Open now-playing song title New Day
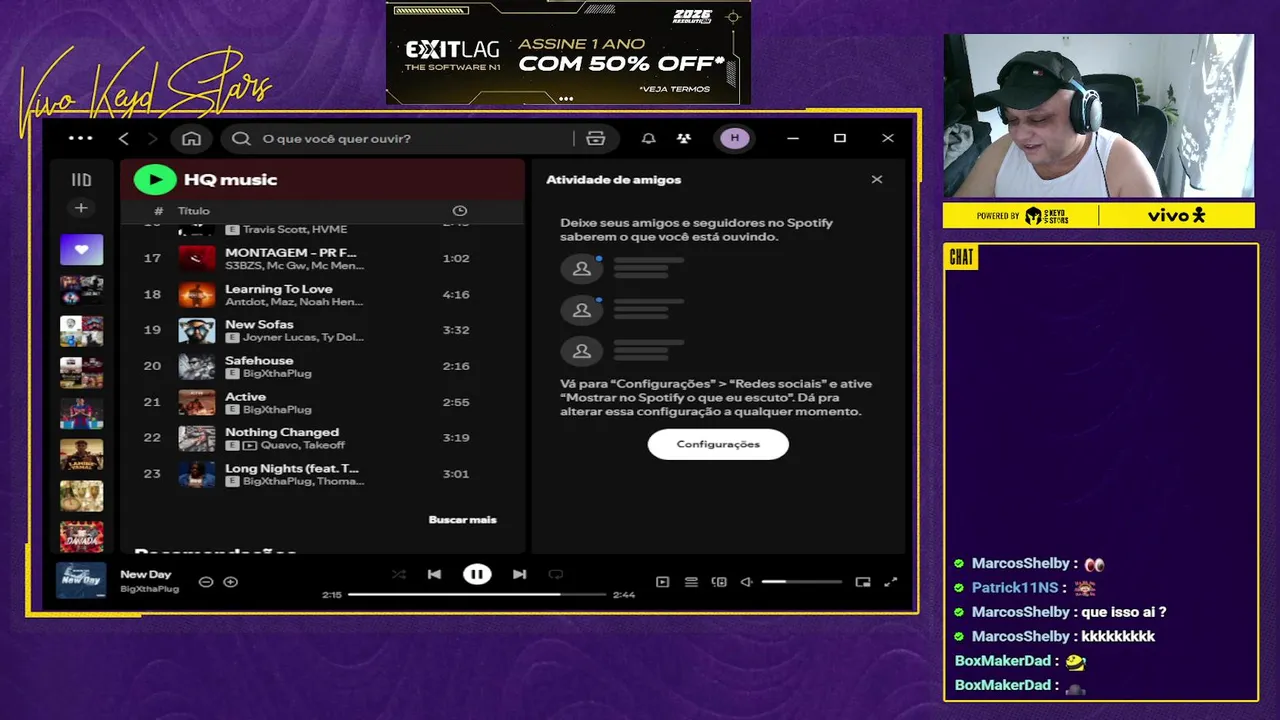1280x720 pixels. [146, 574]
